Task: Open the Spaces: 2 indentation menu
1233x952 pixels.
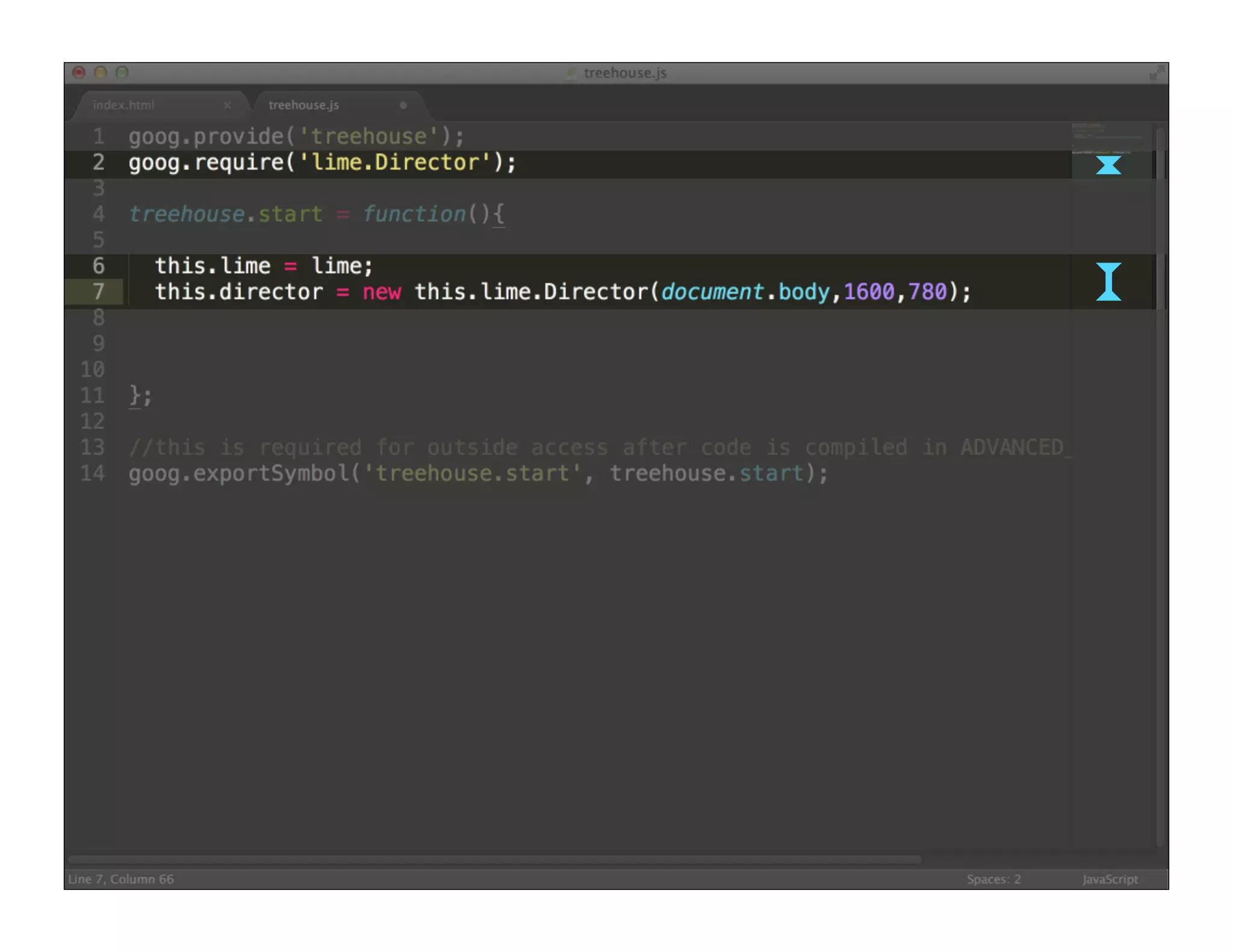Action: point(993,879)
